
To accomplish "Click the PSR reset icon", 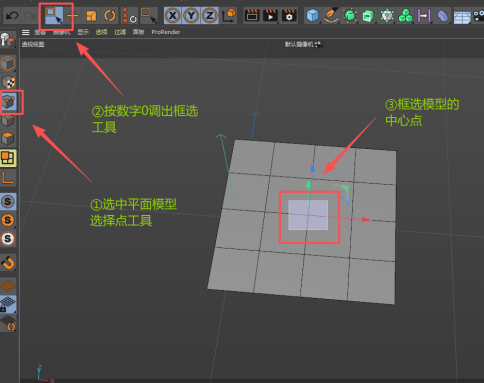I will click(x=130, y=16).
